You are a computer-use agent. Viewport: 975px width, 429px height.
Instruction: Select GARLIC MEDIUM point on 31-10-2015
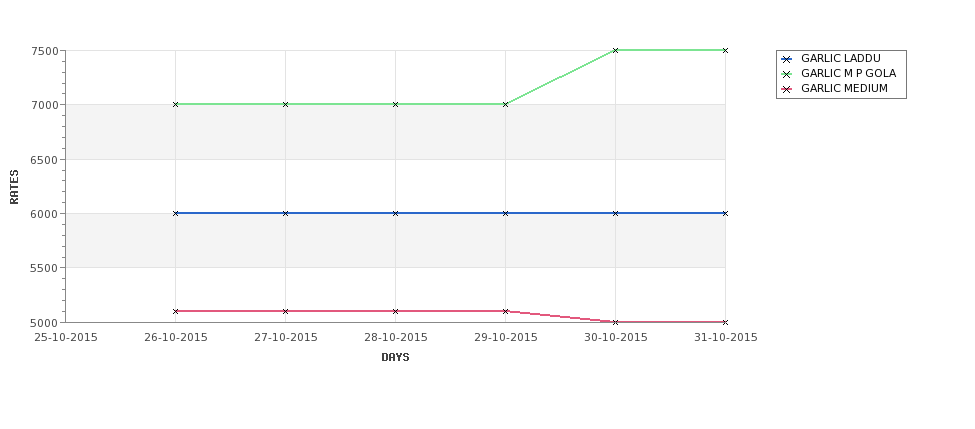[x=725, y=322]
